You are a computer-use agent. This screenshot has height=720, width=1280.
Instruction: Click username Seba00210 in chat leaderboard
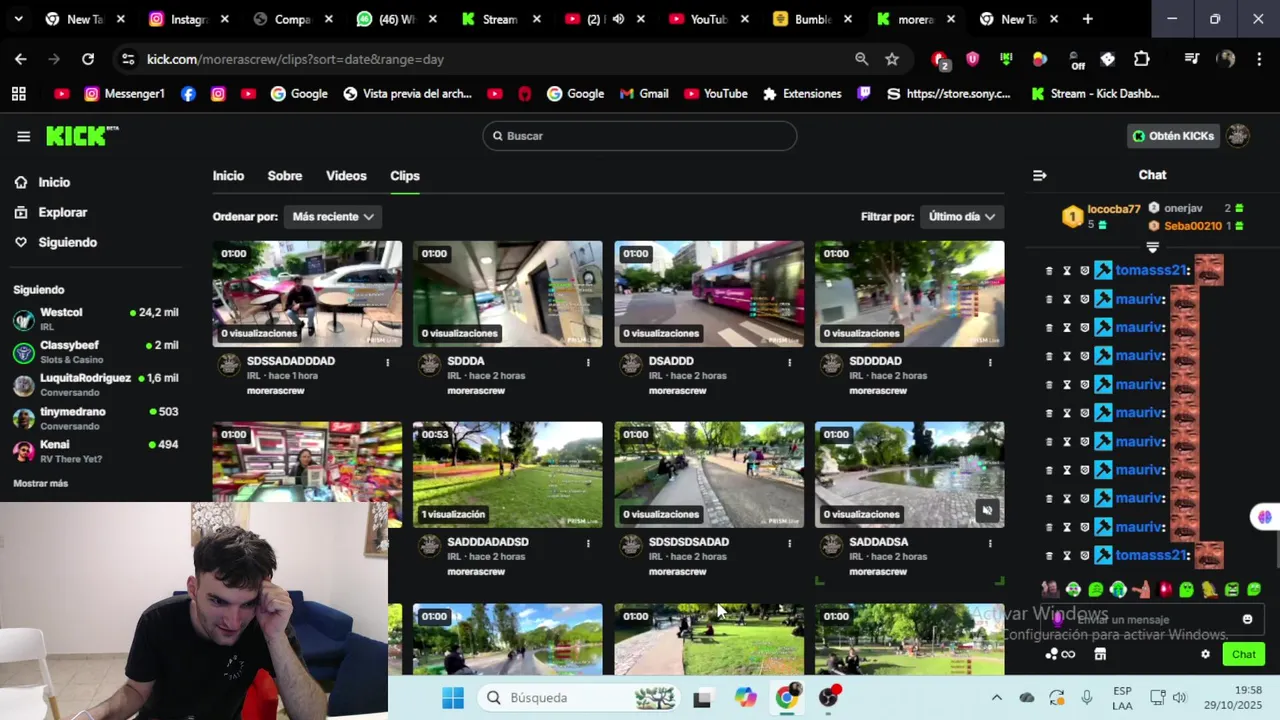click(x=1193, y=226)
